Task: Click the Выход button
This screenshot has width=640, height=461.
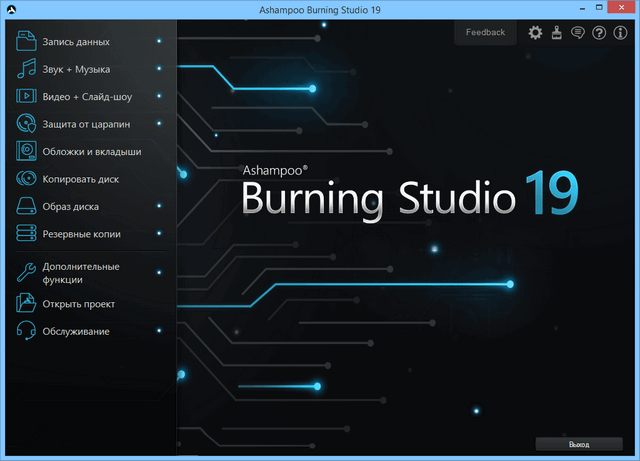Action: 579,444
